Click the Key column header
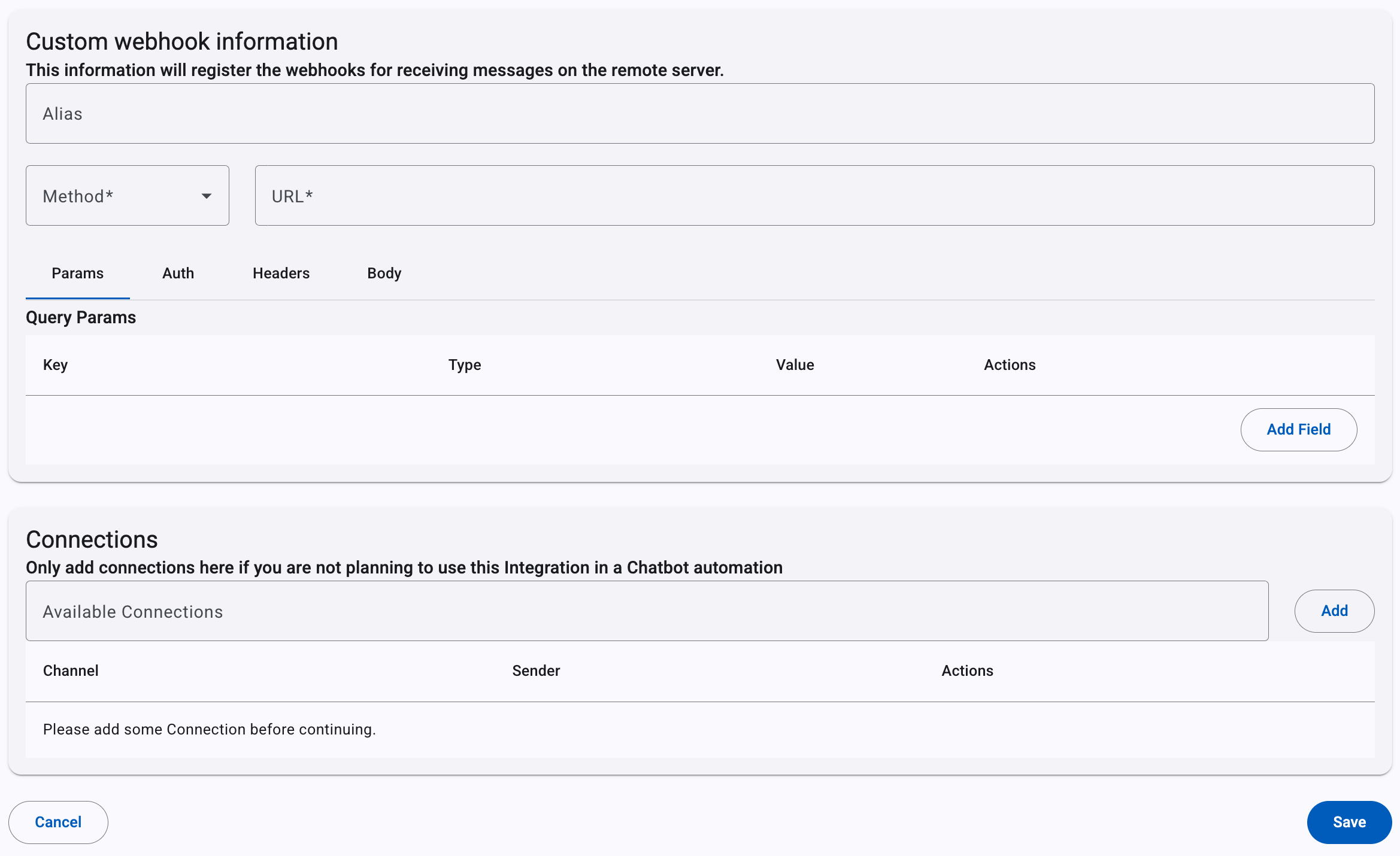Image resolution: width=1400 pixels, height=856 pixels. click(56, 365)
